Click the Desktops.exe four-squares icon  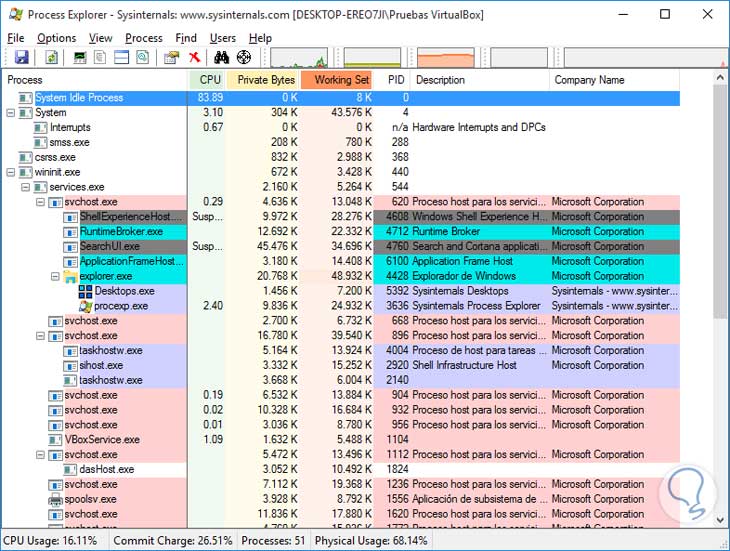[x=85, y=291]
